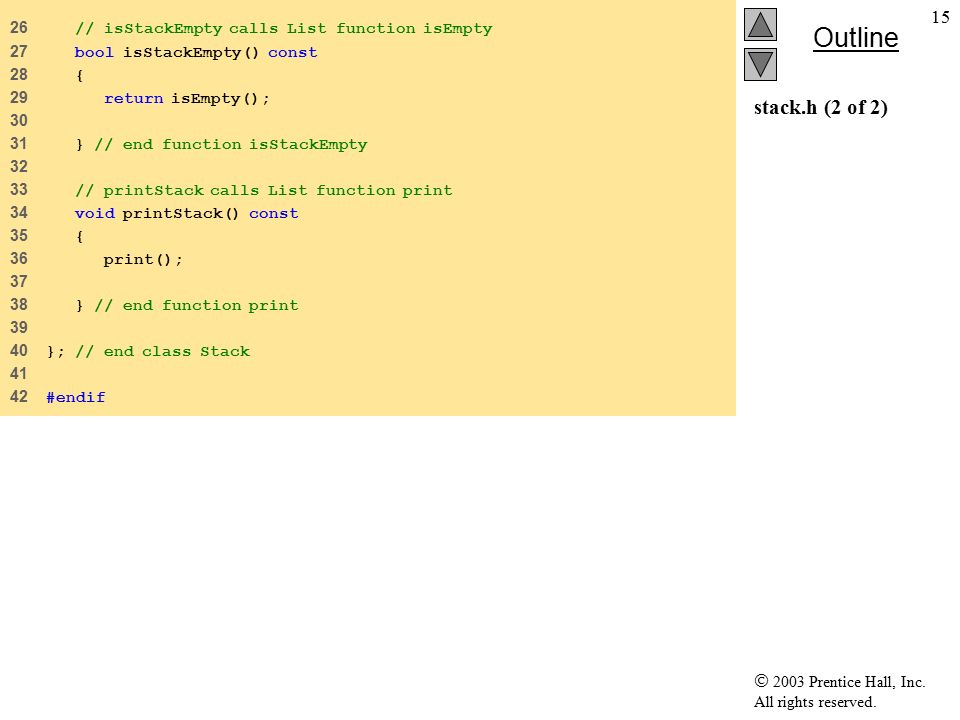The image size is (960, 720).
Task: Click '// end function isStackEmpty' comment
Action: coord(231,144)
